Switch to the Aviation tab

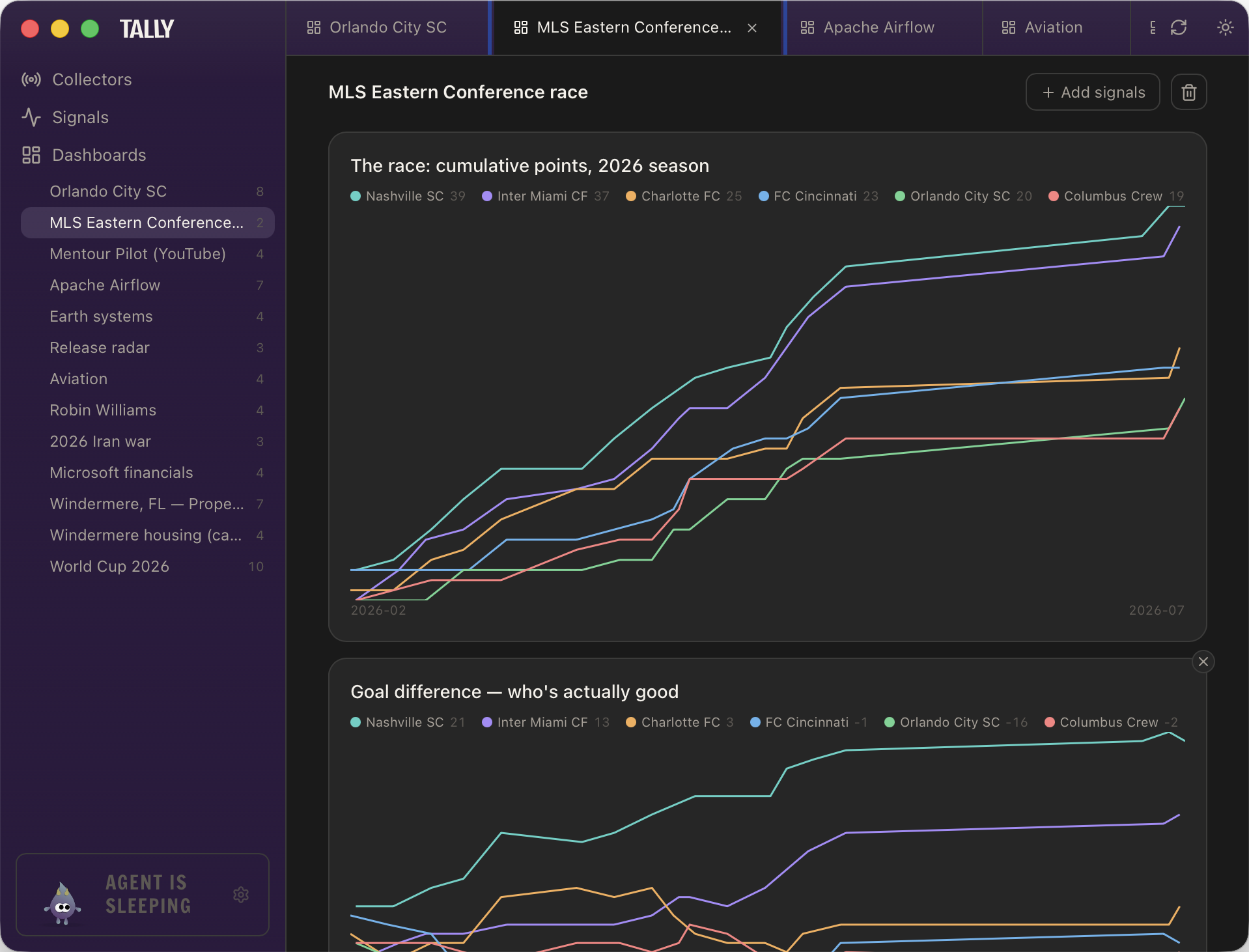click(x=1056, y=27)
